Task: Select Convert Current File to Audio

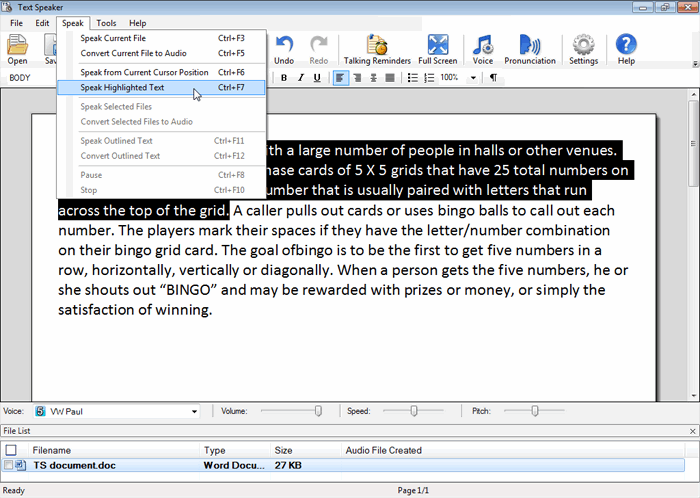Action: point(133,53)
